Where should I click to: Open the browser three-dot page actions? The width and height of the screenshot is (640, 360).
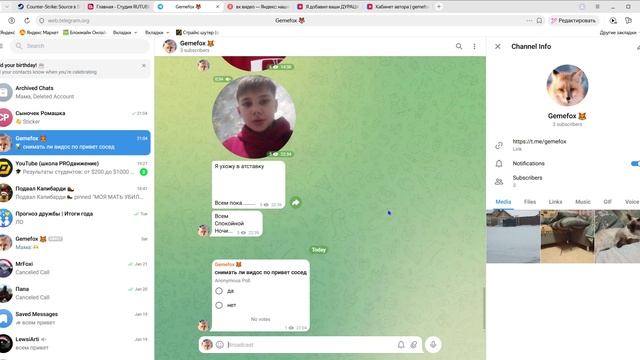click(x=529, y=20)
